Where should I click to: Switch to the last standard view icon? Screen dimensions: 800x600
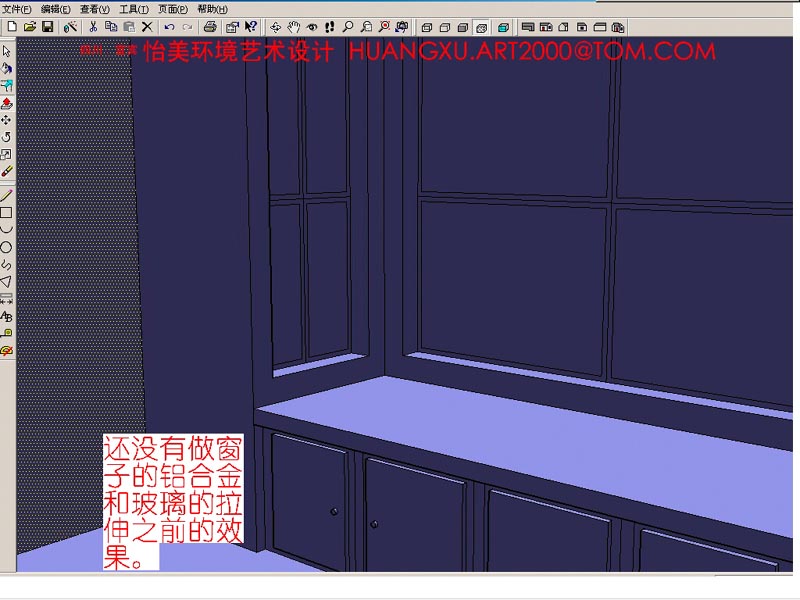(x=618, y=27)
